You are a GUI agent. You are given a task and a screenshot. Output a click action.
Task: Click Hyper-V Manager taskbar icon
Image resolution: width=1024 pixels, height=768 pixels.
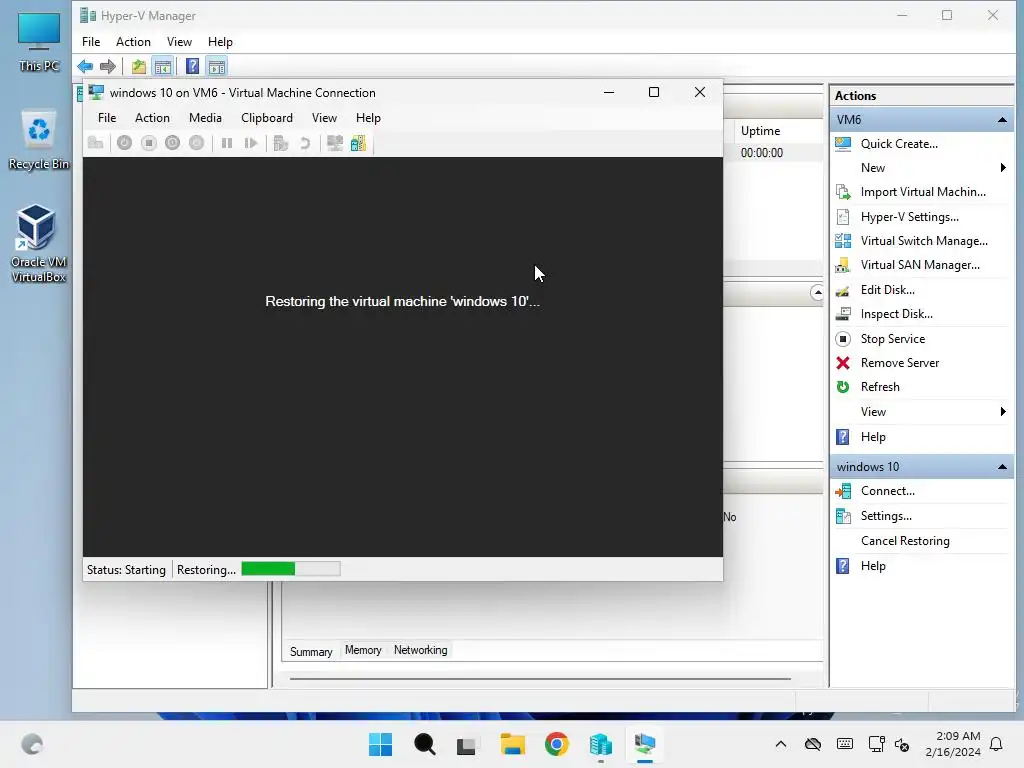601,744
